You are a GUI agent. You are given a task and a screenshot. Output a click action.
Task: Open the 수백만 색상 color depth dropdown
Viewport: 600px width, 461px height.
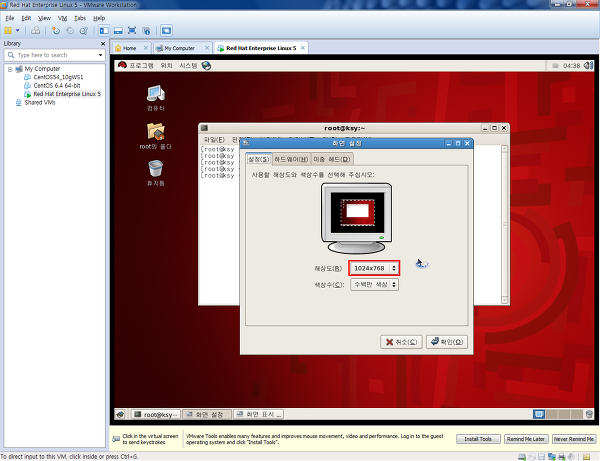tap(374, 285)
